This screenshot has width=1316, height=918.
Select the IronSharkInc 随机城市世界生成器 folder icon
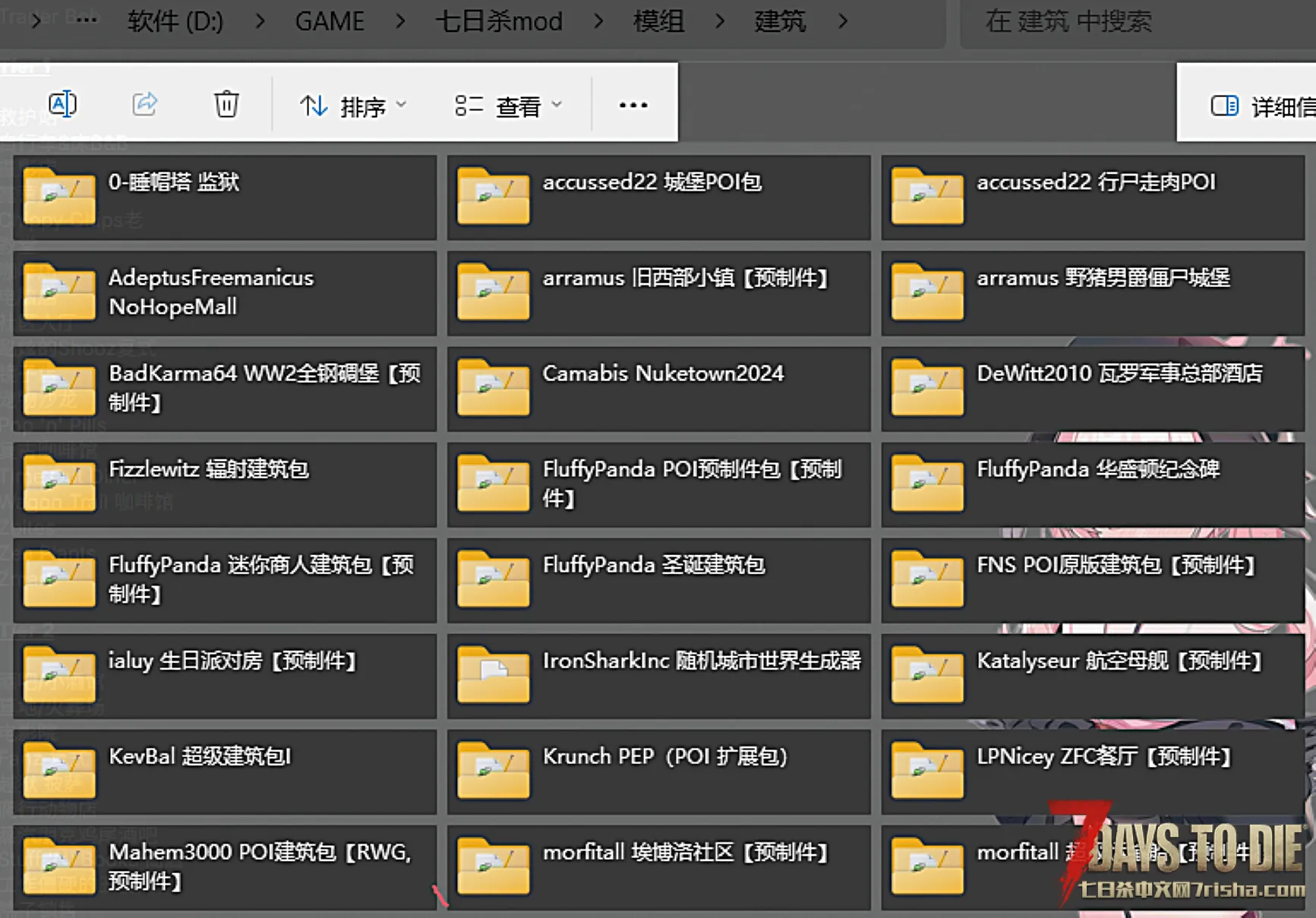pyautogui.click(x=494, y=674)
